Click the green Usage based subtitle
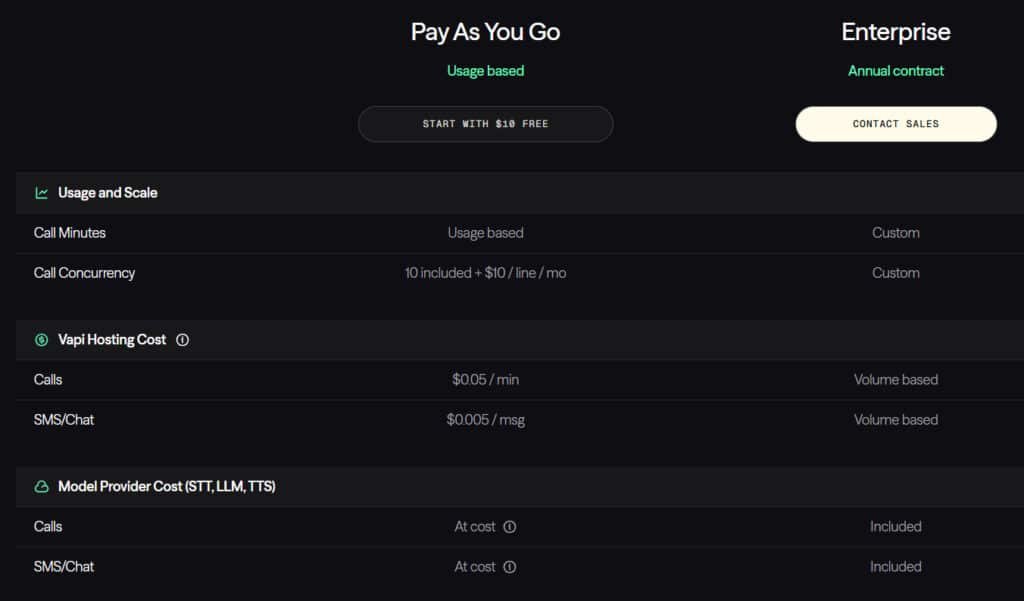Image resolution: width=1024 pixels, height=601 pixels. [x=485, y=71]
